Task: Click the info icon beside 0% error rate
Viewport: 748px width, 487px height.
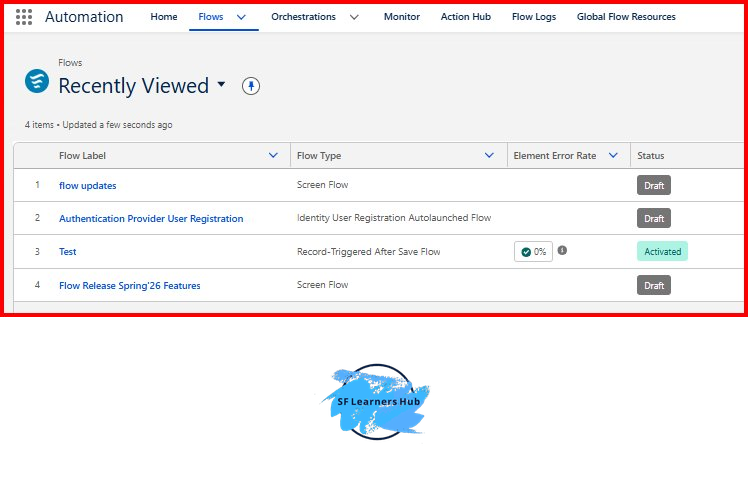Action: [562, 250]
